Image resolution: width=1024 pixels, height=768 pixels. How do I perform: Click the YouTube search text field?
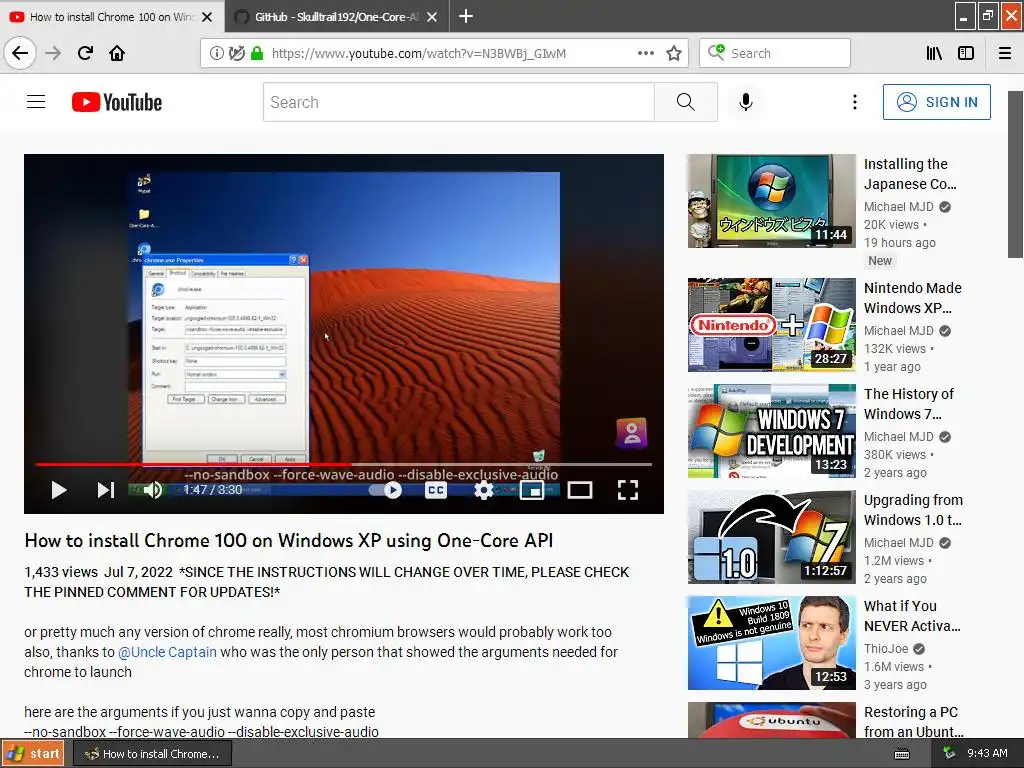point(458,102)
